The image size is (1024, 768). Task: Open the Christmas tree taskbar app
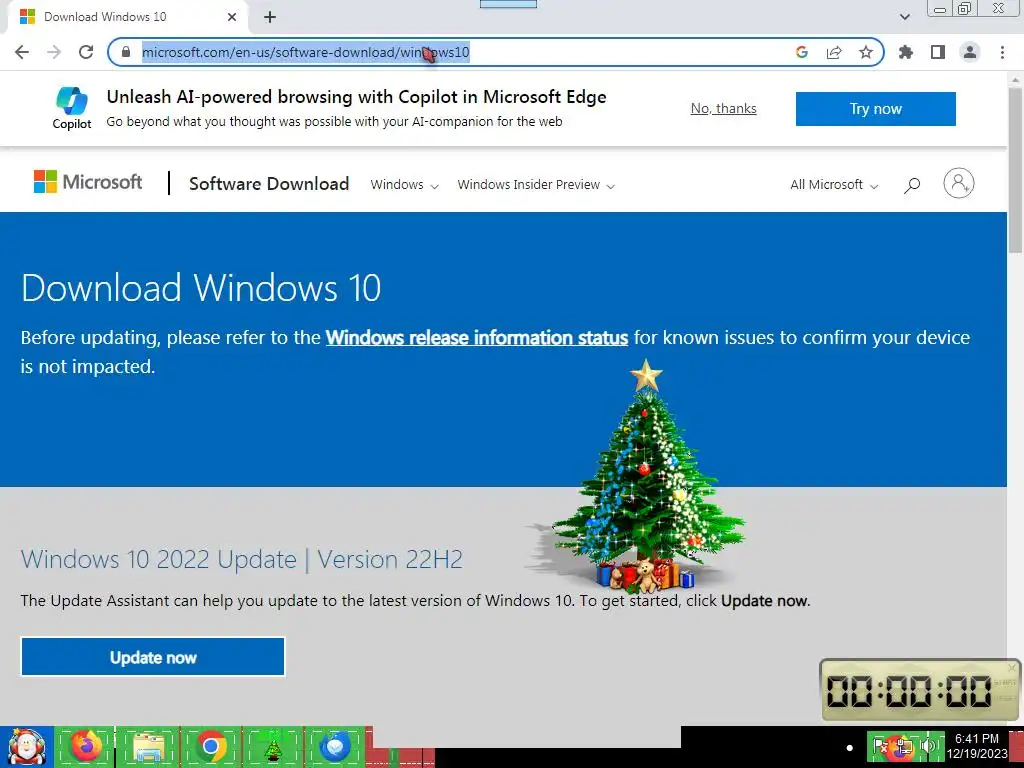[272, 746]
